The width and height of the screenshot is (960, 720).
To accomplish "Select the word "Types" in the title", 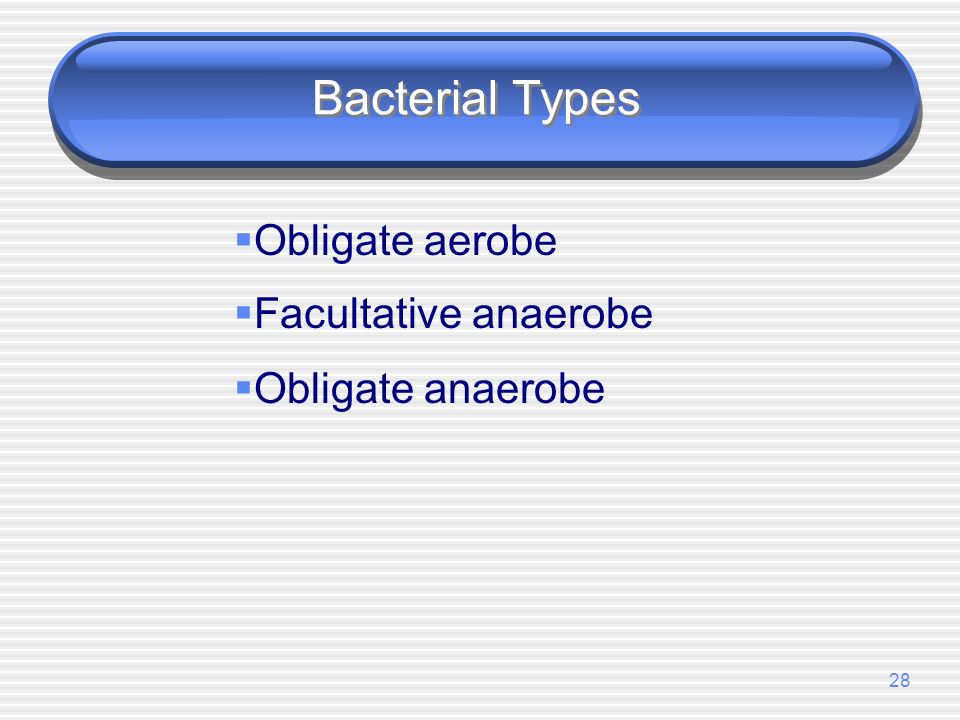I will tap(576, 99).
